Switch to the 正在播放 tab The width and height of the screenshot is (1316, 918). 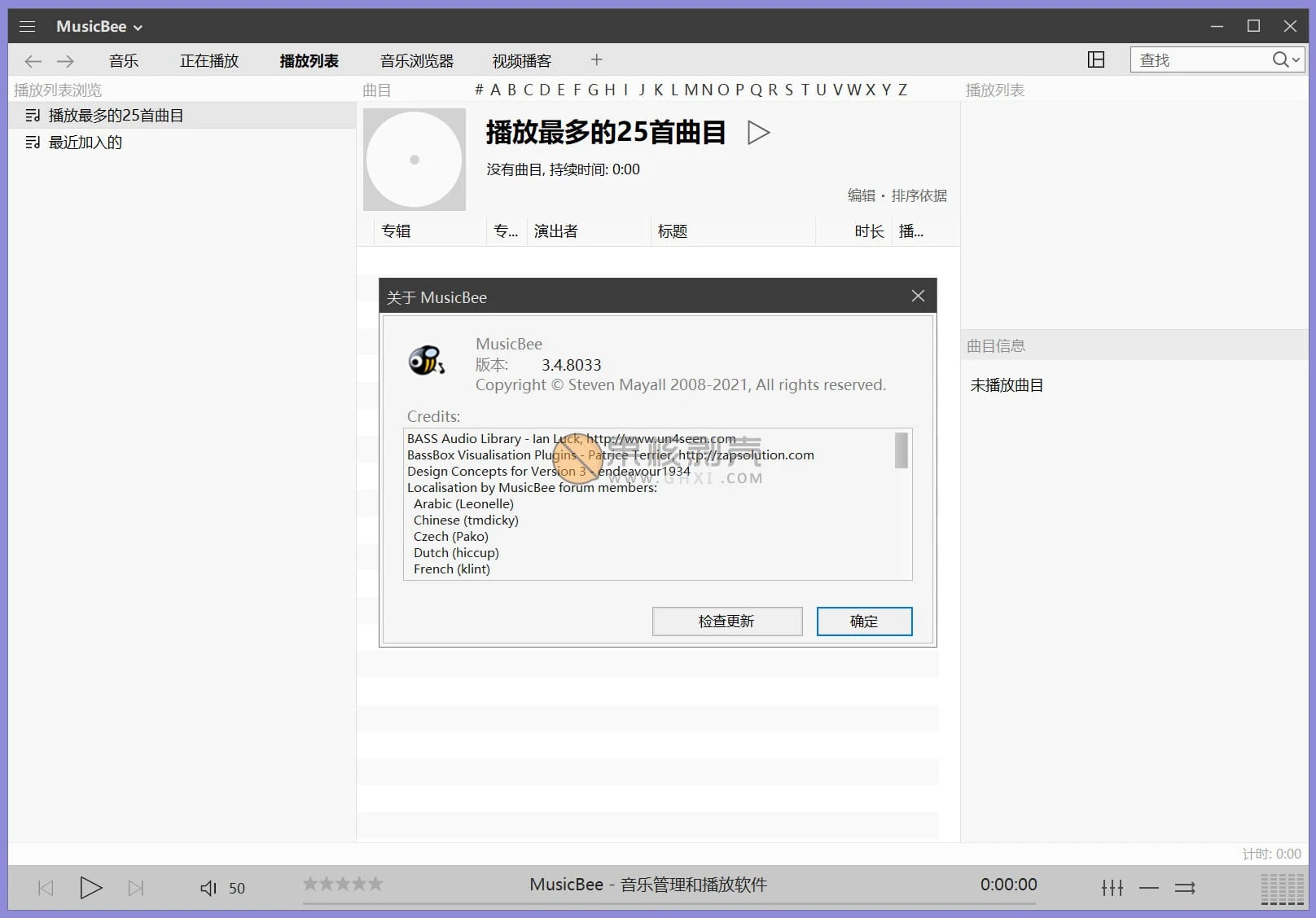209,60
